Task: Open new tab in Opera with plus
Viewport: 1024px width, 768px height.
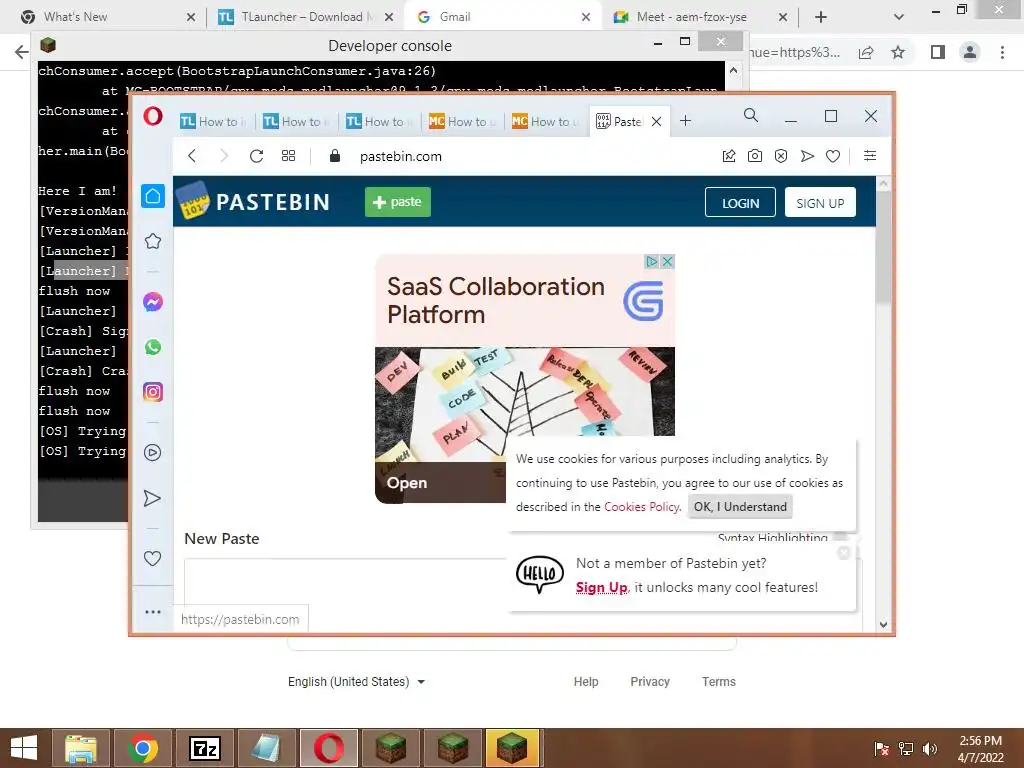Action: coord(685,121)
